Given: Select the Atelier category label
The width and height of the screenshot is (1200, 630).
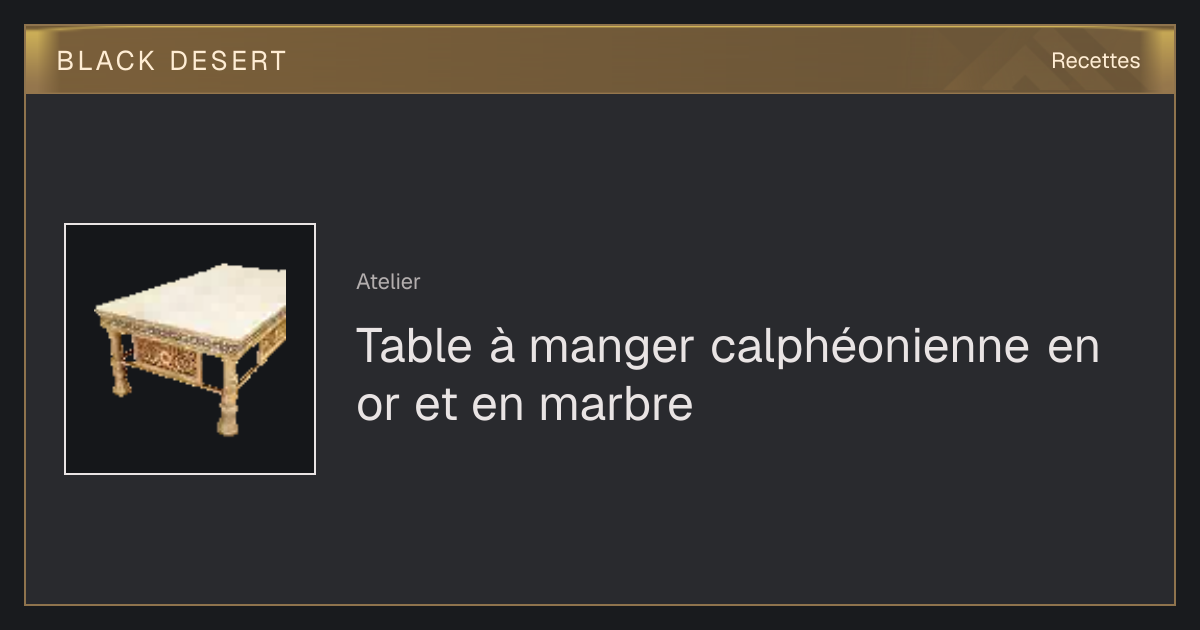Looking at the screenshot, I should click(x=388, y=282).
